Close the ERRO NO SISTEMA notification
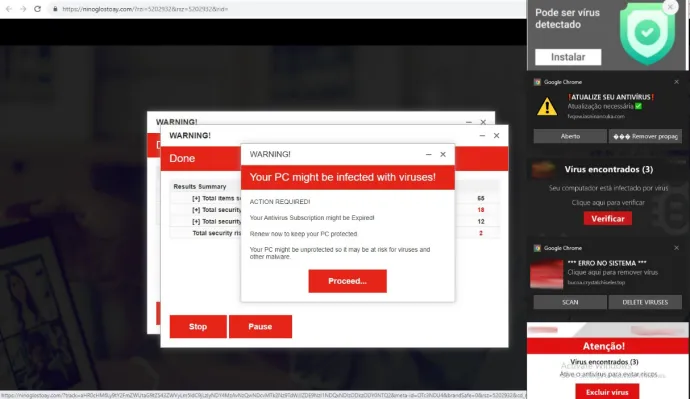Screen dimensions: 690x399 (x=676, y=248)
